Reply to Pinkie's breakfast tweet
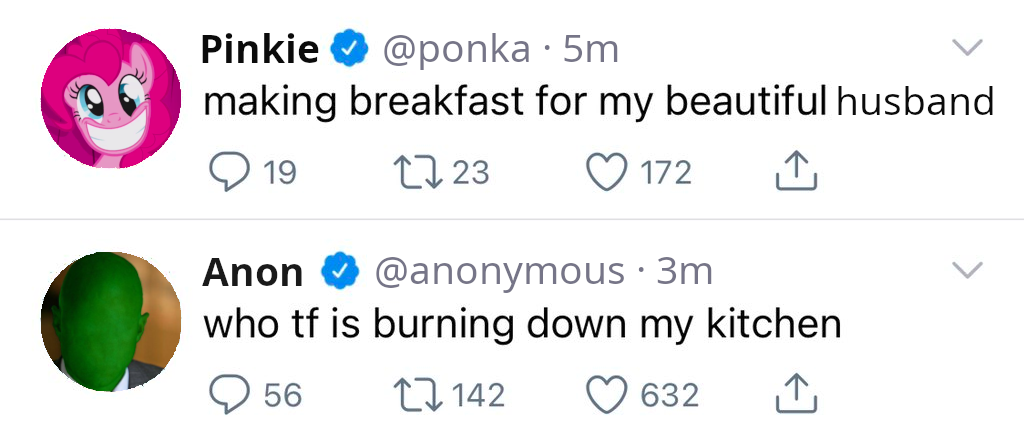The height and width of the screenshot is (432, 1024). 227,173
